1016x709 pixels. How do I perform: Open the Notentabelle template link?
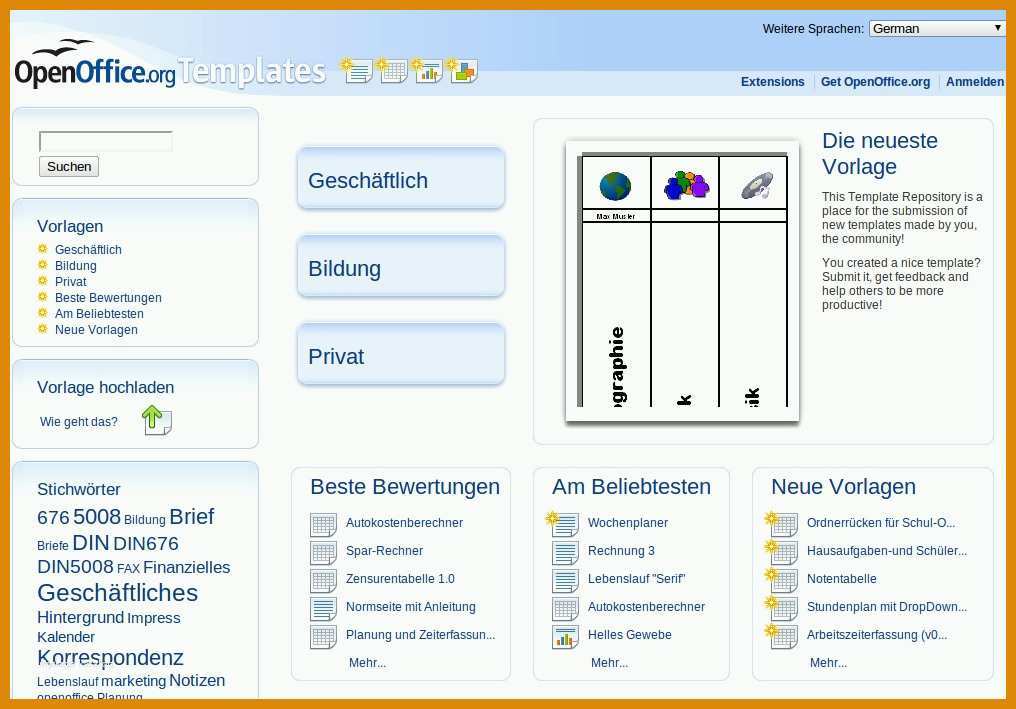841,579
